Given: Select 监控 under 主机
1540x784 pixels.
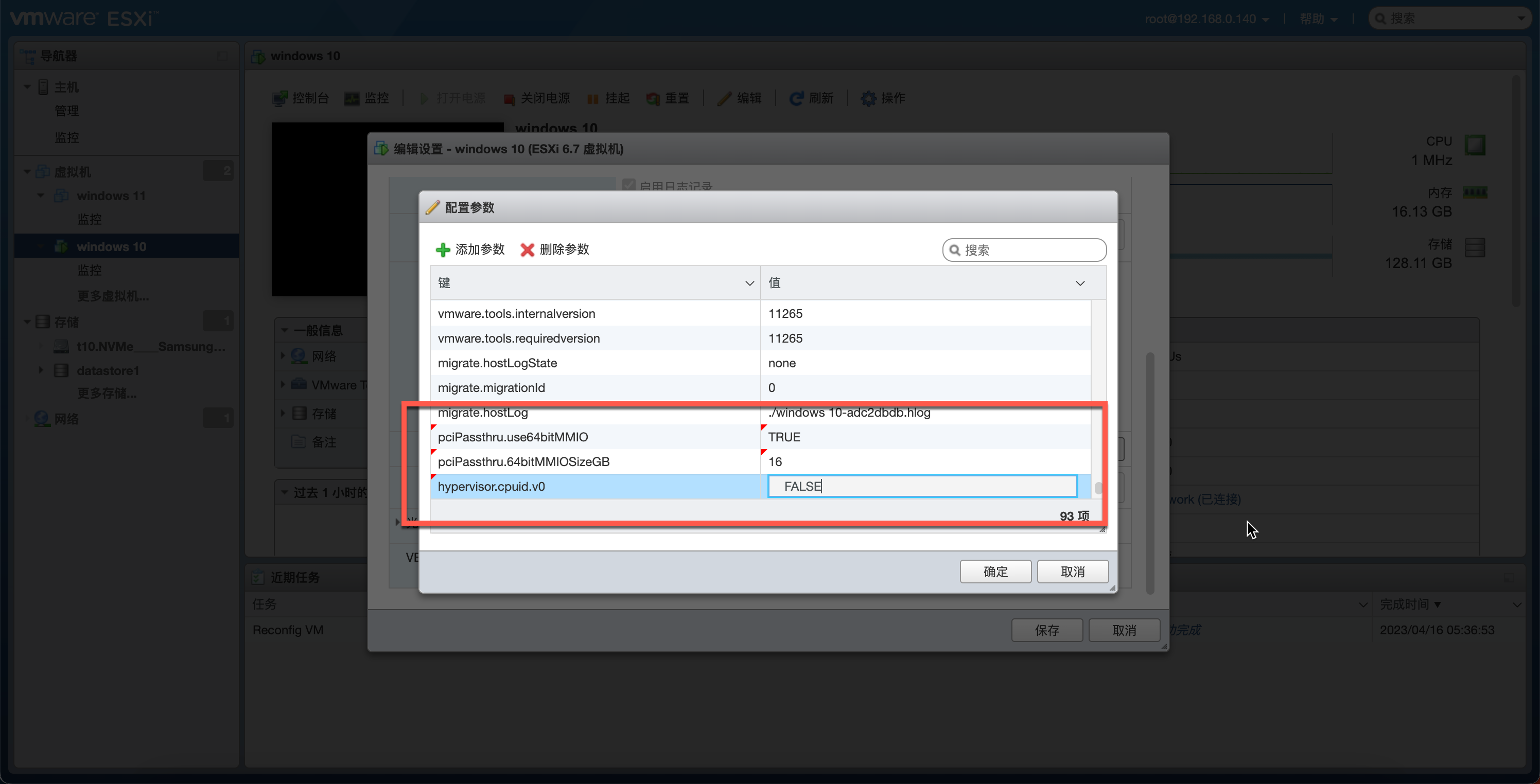Looking at the screenshot, I should pos(66,137).
